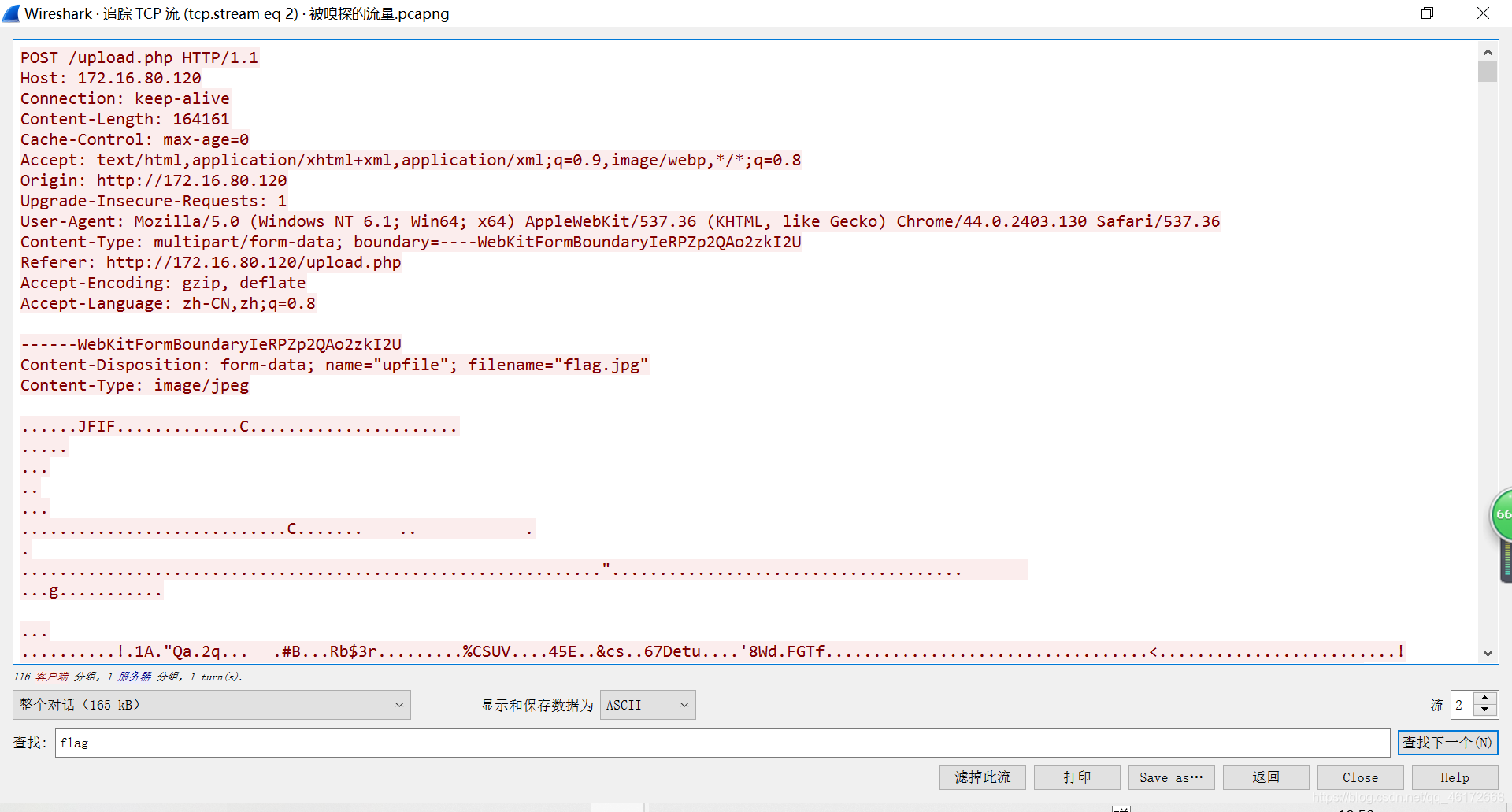The width and height of the screenshot is (1512, 812).
Task: Click the Accept-Encoding: gzip, deflate line
Action: coord(163,283)
